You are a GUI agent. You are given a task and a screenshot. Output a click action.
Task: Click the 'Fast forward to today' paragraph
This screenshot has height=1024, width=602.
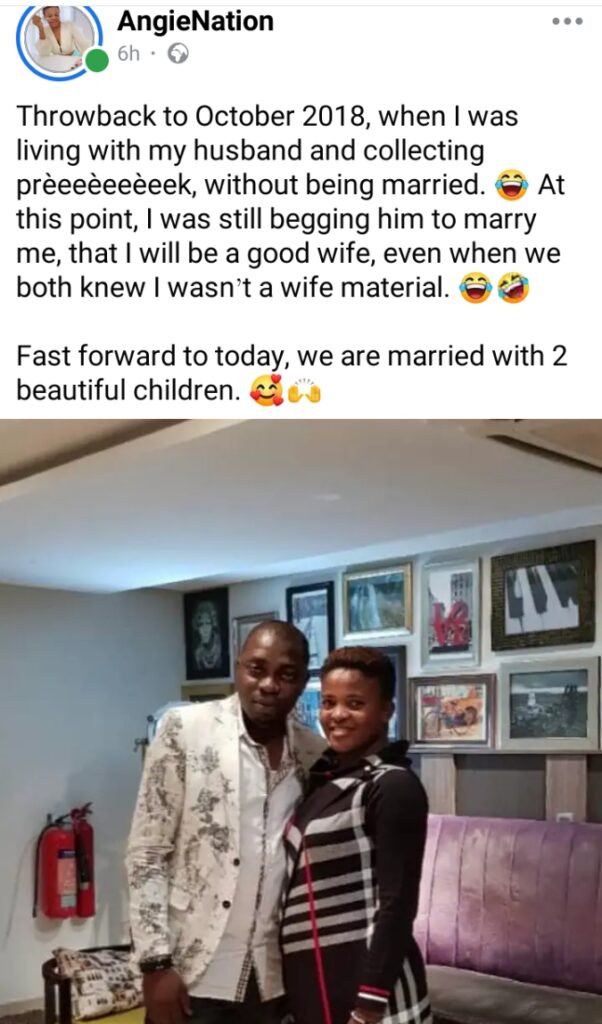click(x=291, y=374)
